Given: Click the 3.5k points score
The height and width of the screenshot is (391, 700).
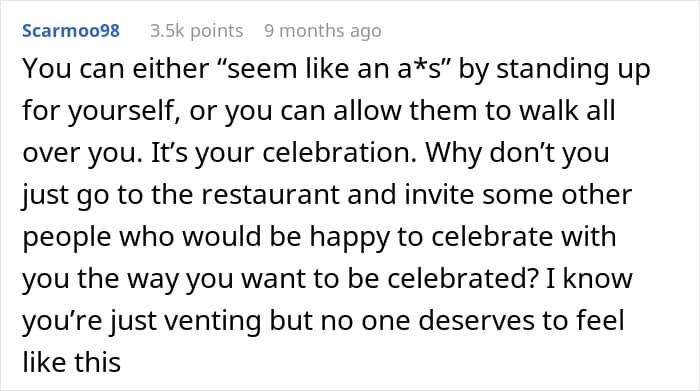Looking at the screenshot, I should 196,31.
